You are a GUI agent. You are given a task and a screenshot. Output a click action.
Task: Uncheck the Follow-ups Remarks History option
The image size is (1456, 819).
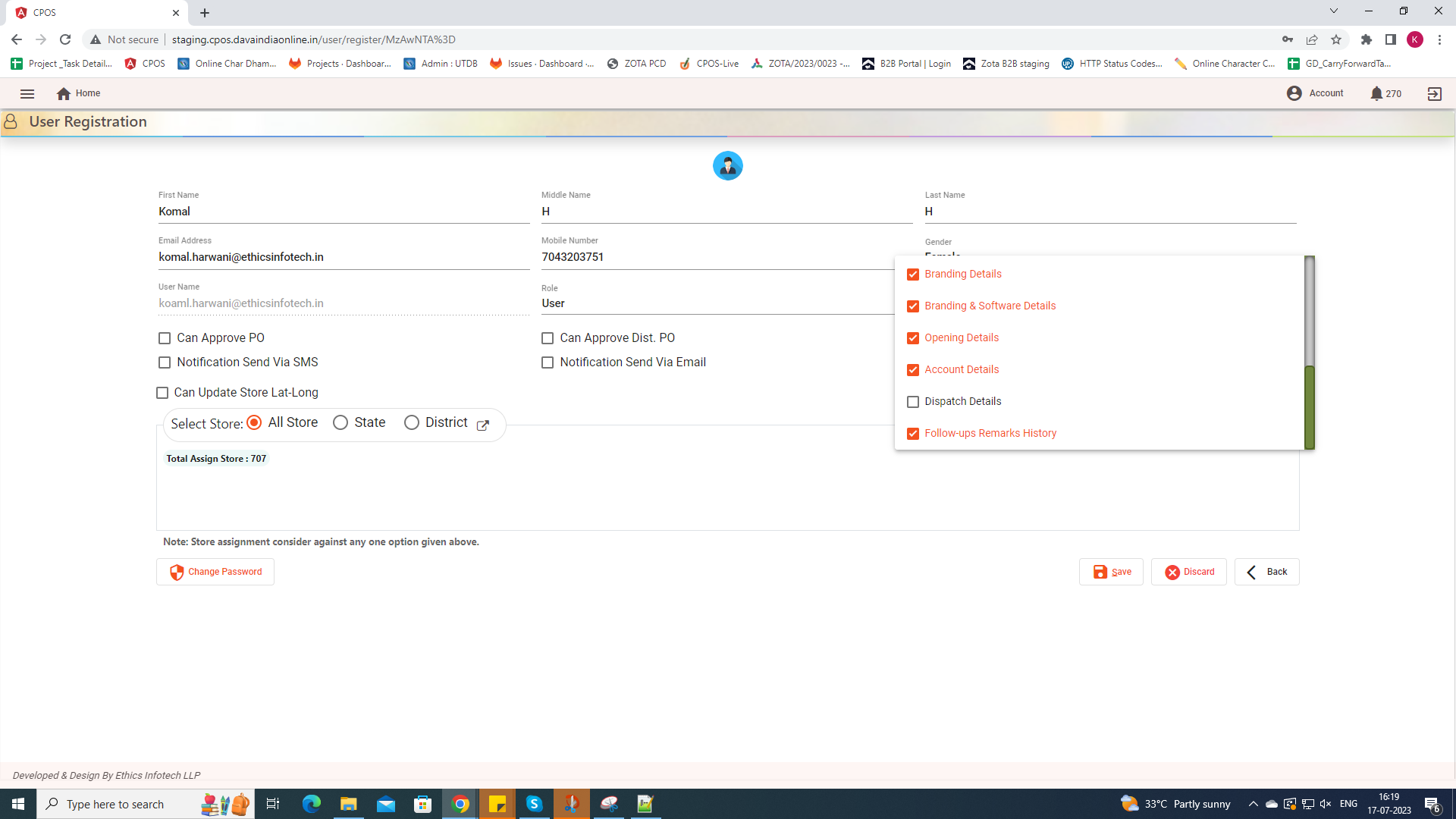pyautogui.click(x=913, y=434)
